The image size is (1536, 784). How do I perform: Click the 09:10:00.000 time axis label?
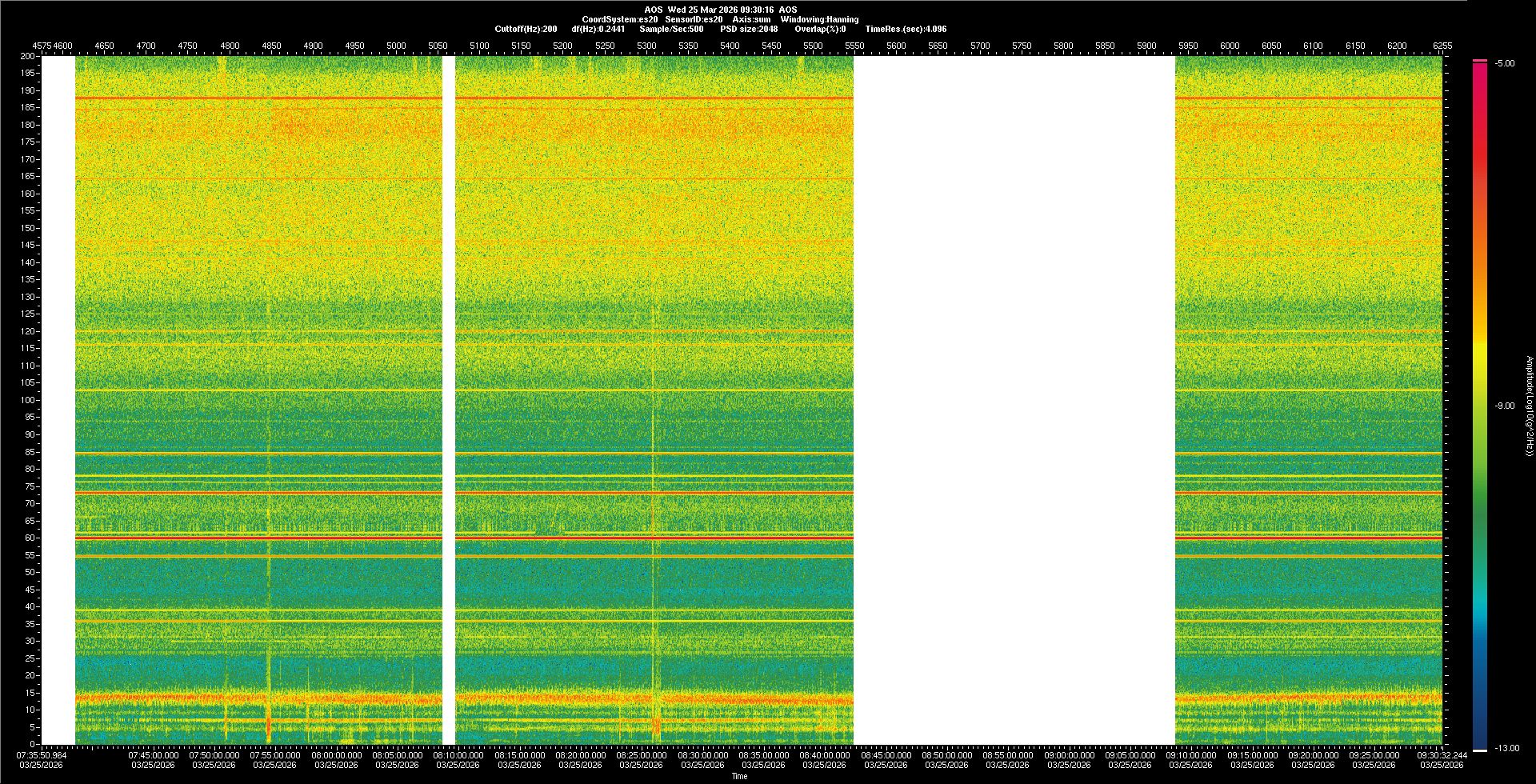coord(1190,754)
